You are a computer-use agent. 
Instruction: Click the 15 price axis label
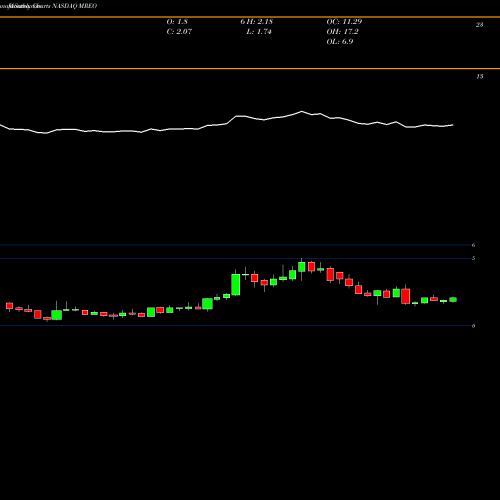pos(479,76)
